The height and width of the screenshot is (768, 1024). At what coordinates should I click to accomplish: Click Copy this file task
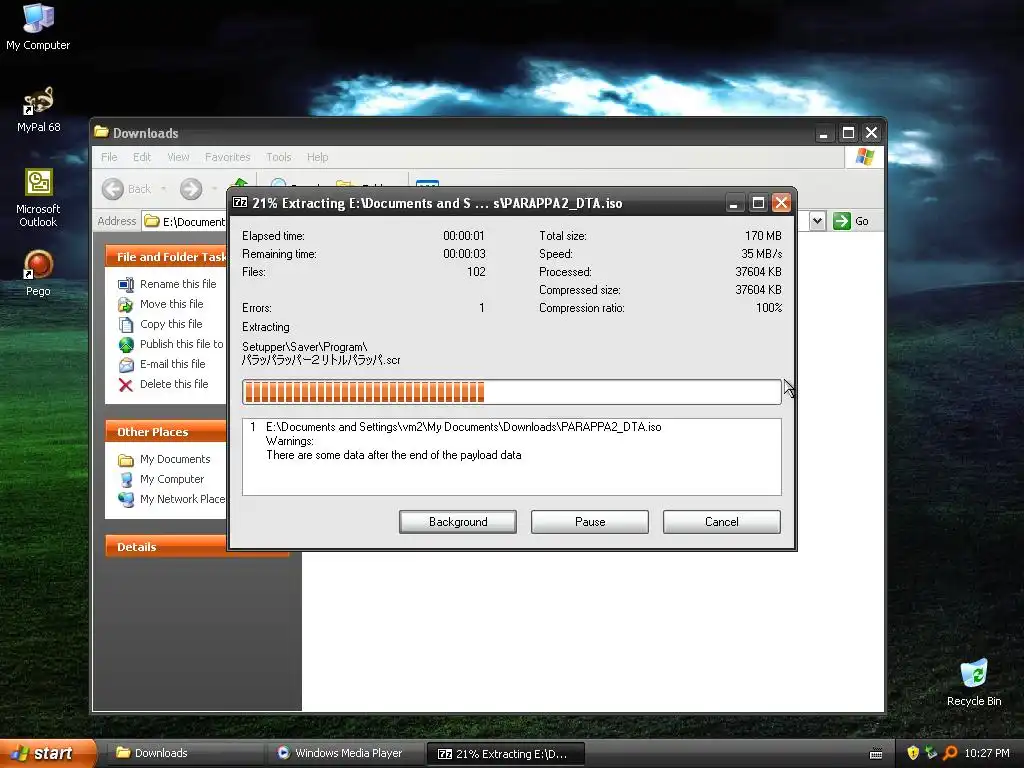click(171, 324)
